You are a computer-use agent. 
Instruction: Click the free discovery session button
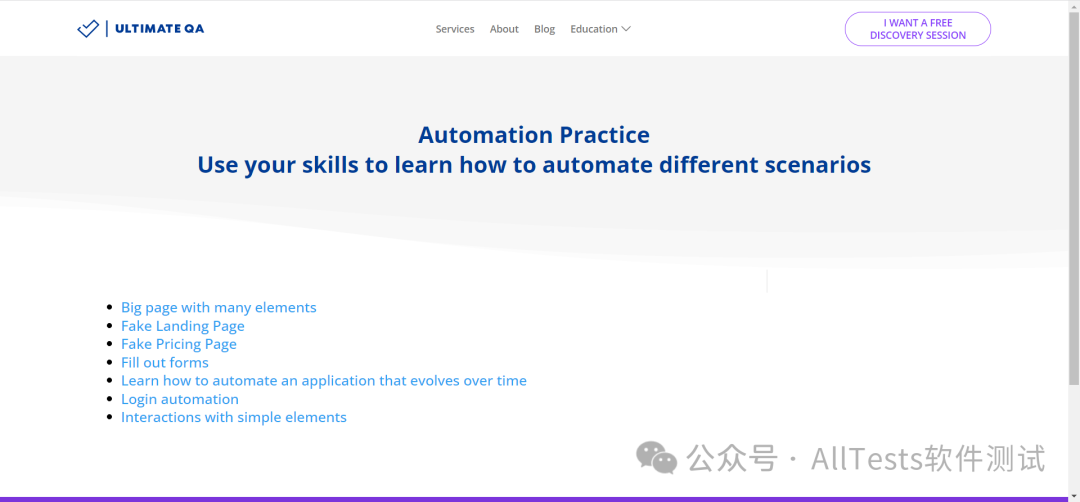point(917,29)
